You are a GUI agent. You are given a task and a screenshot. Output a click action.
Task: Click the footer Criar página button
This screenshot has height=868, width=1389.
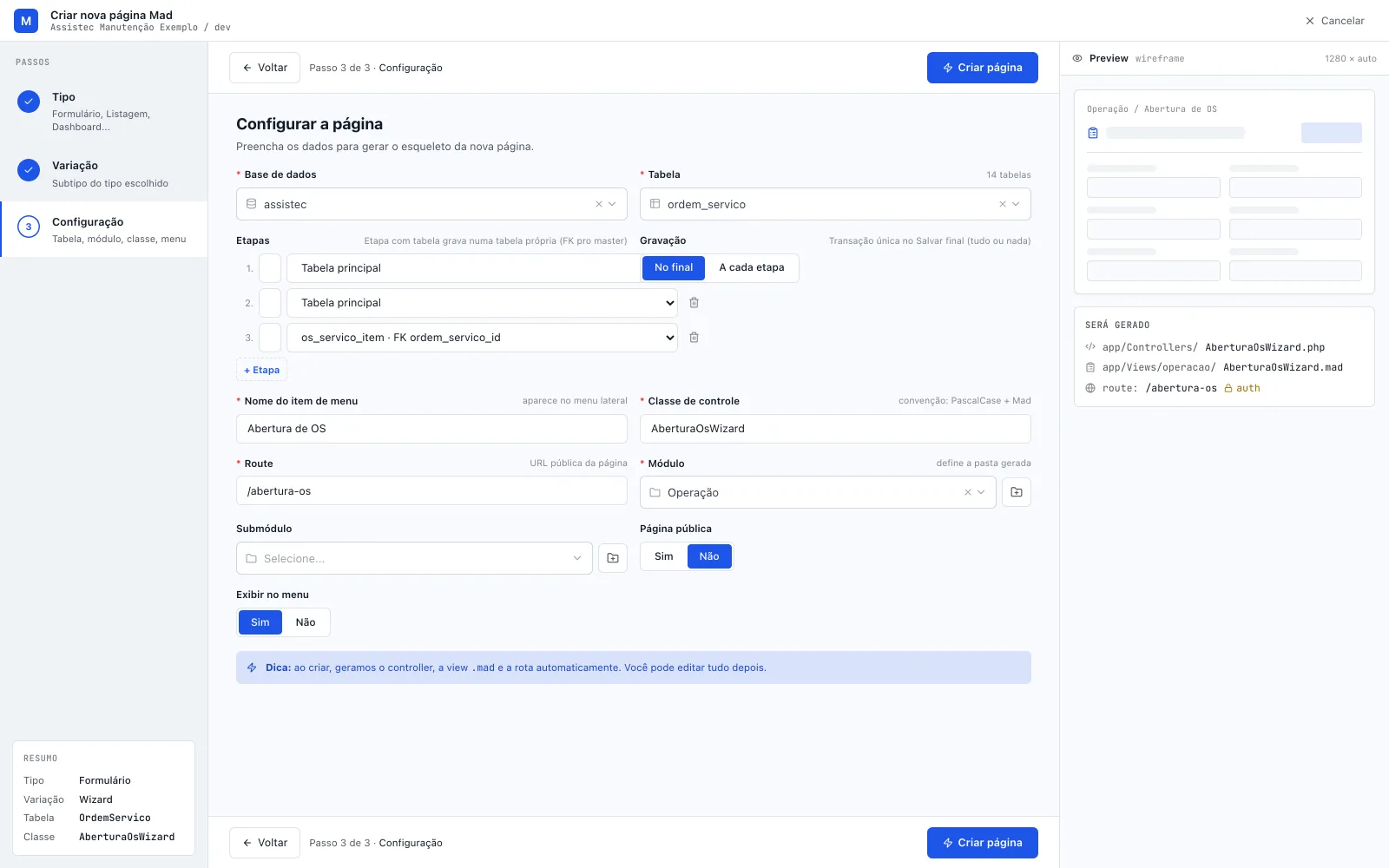pos(983,843)
